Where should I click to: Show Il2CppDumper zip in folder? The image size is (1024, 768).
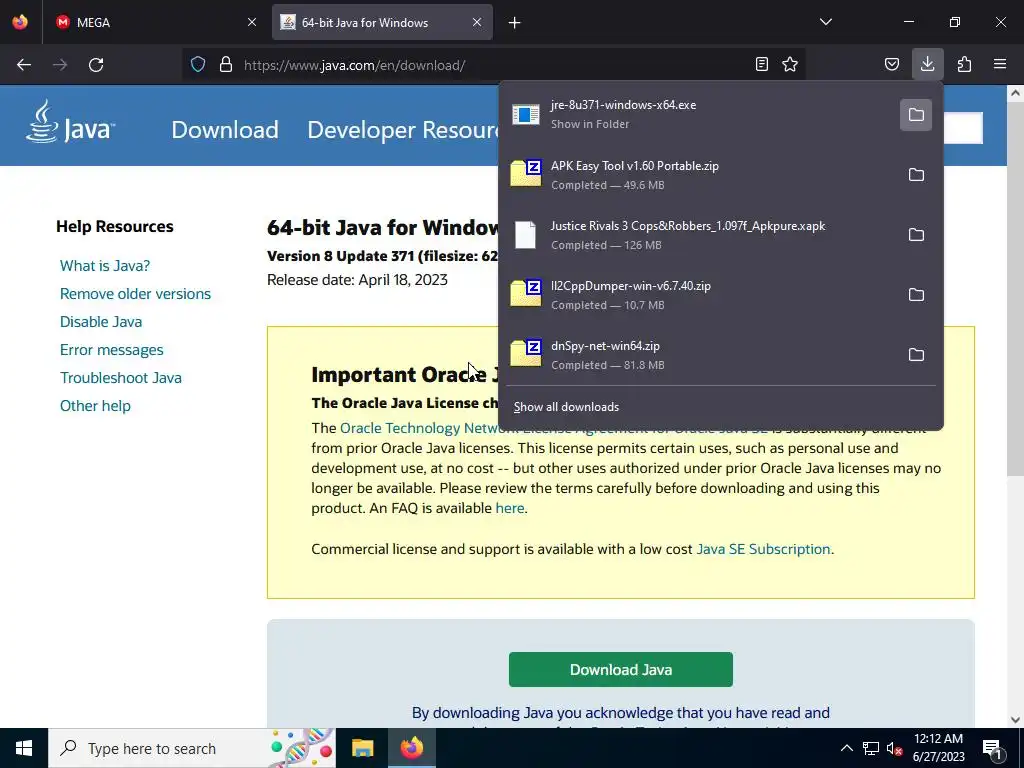(x=916, y=295)
